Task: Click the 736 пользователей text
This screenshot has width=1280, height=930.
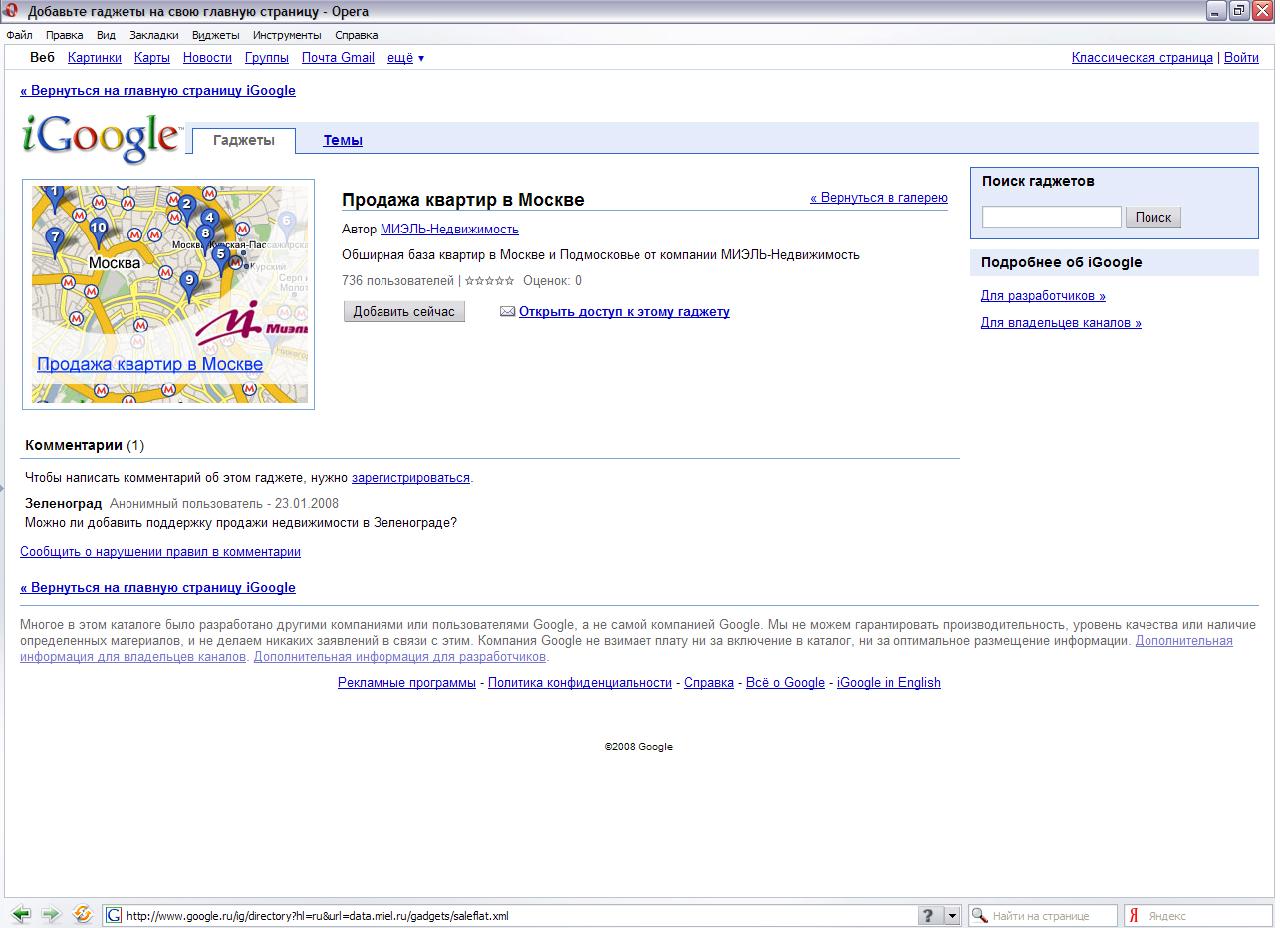Action: 398,281
